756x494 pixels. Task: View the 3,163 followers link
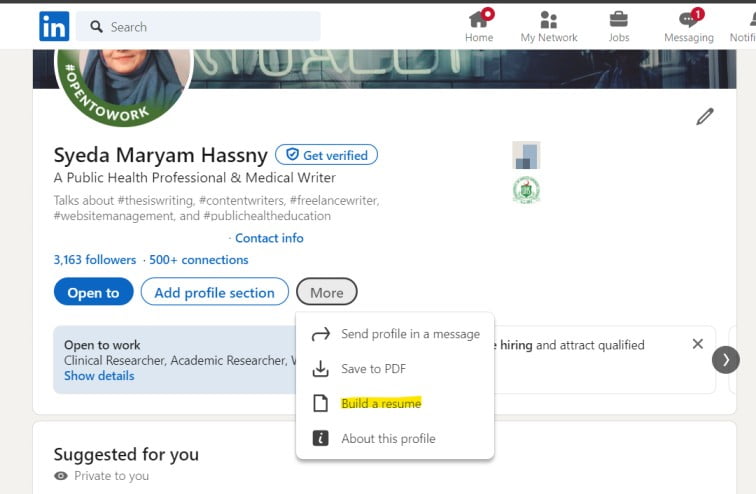[x=95, y=260]
